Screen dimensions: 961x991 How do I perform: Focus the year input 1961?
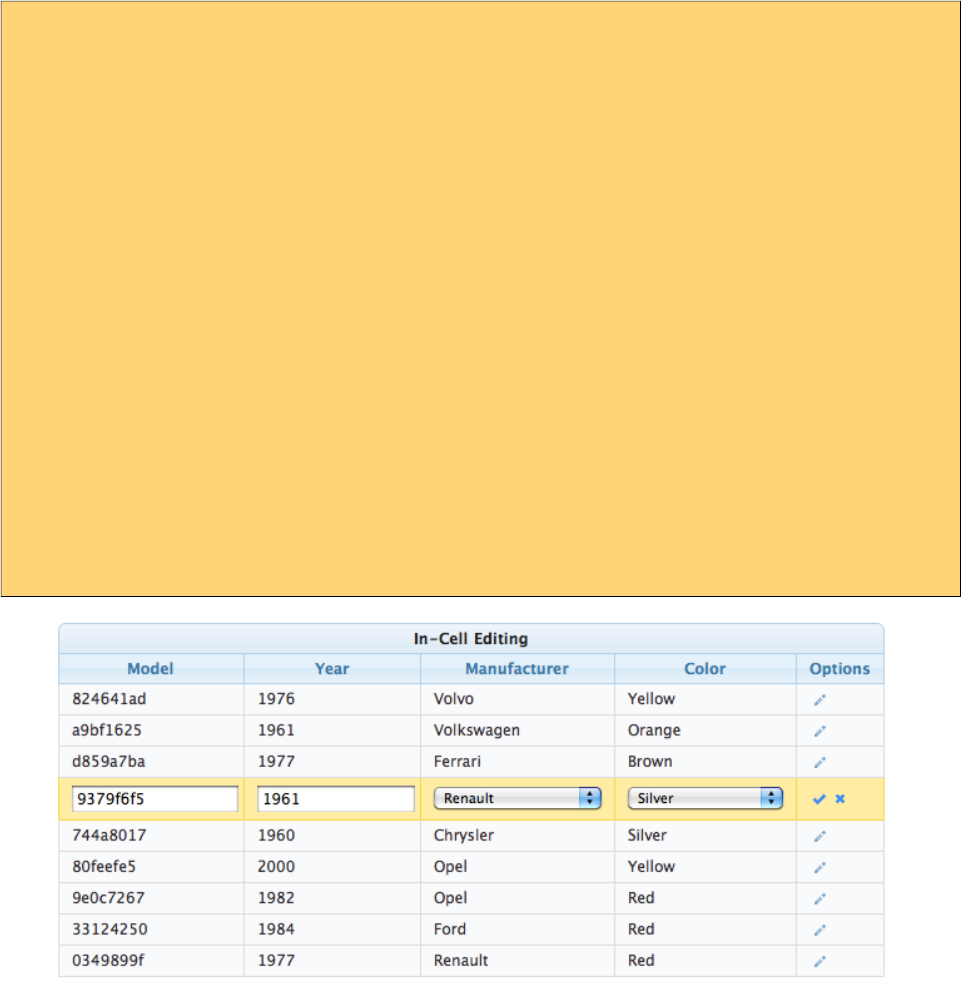coord(335,799)
